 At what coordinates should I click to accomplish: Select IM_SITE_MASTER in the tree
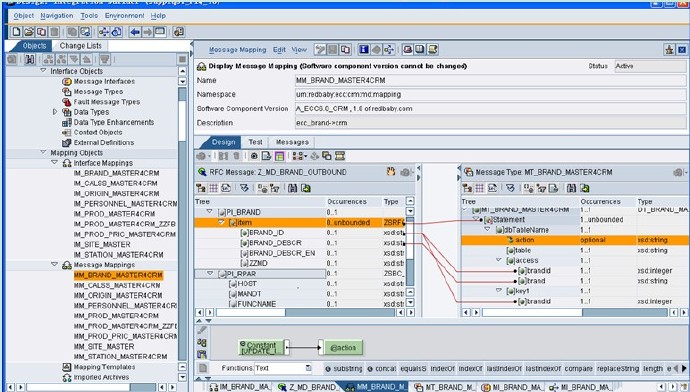pos(102,244)
